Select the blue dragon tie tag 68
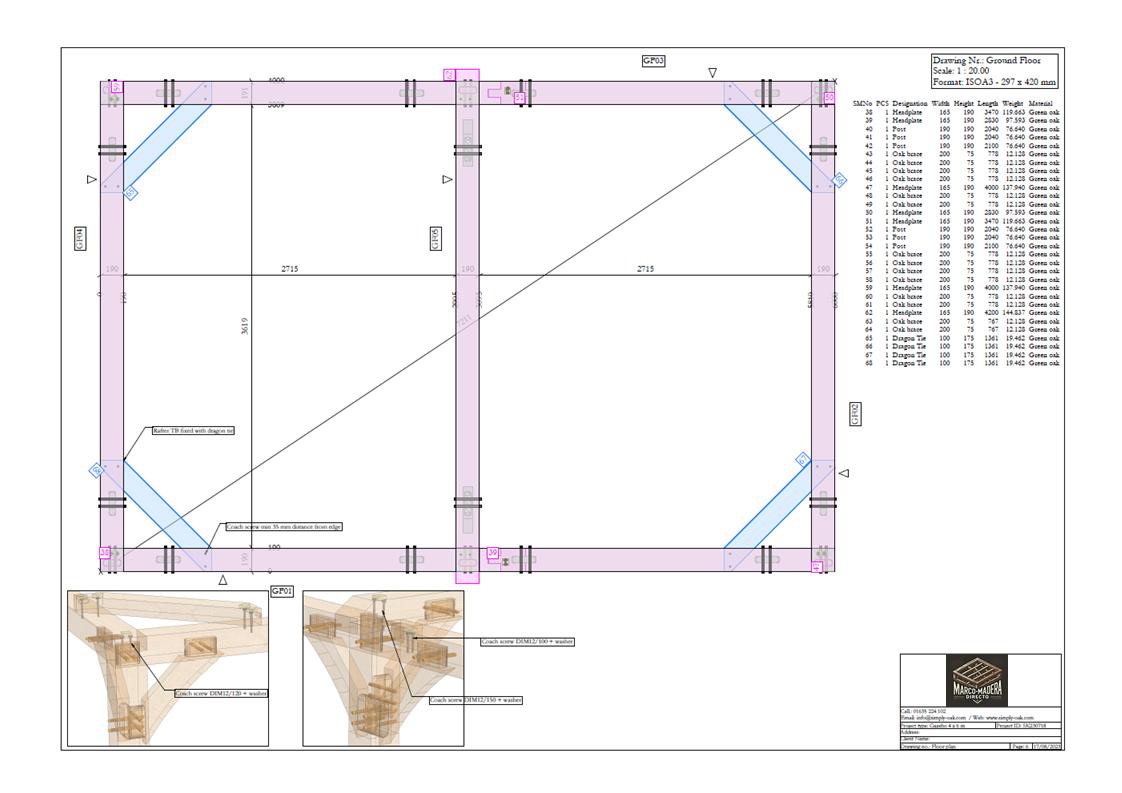The image size is (1122, 793). [96, 470]
